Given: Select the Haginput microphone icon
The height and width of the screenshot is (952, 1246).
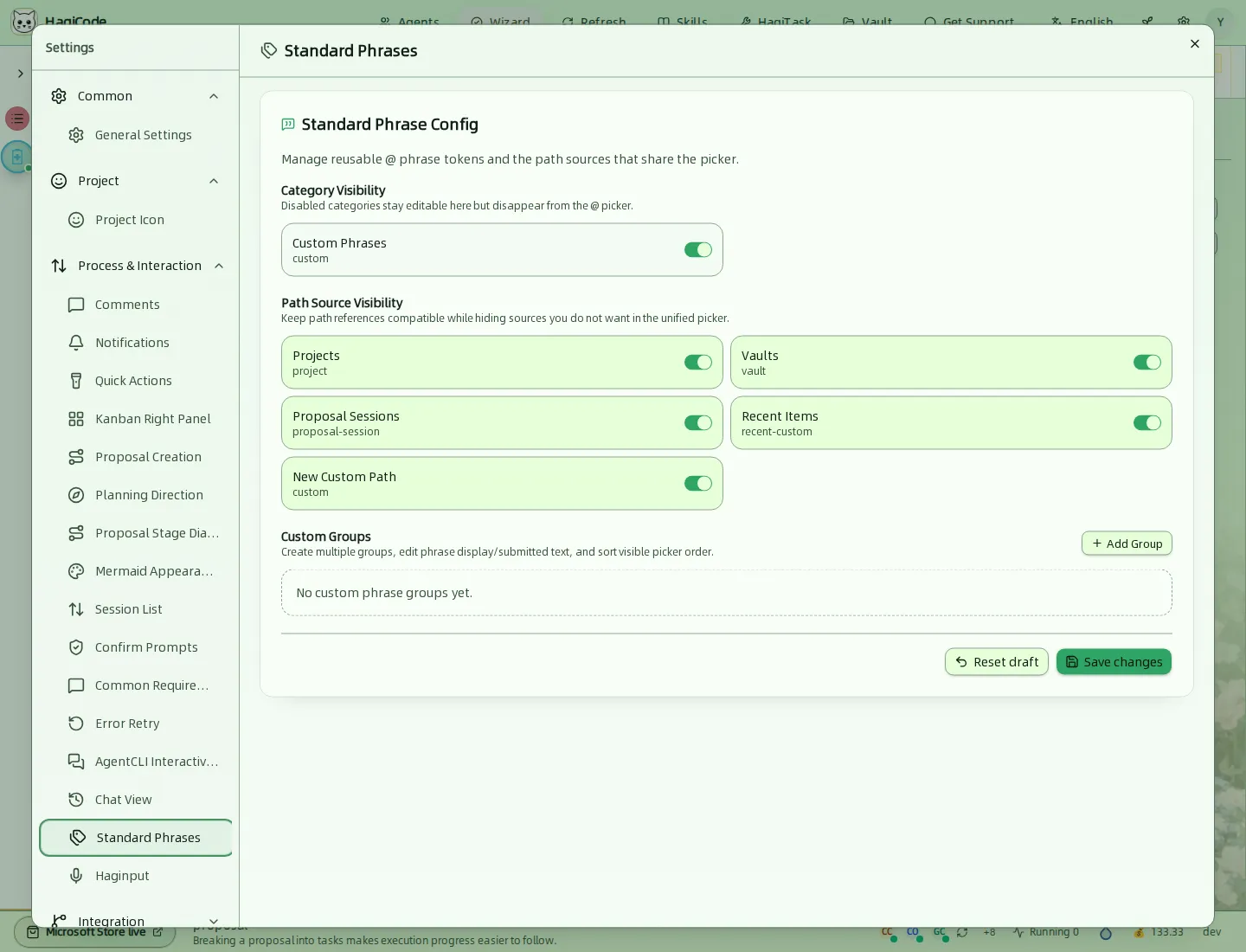Looking at the screenshot, I should point(76,876).
